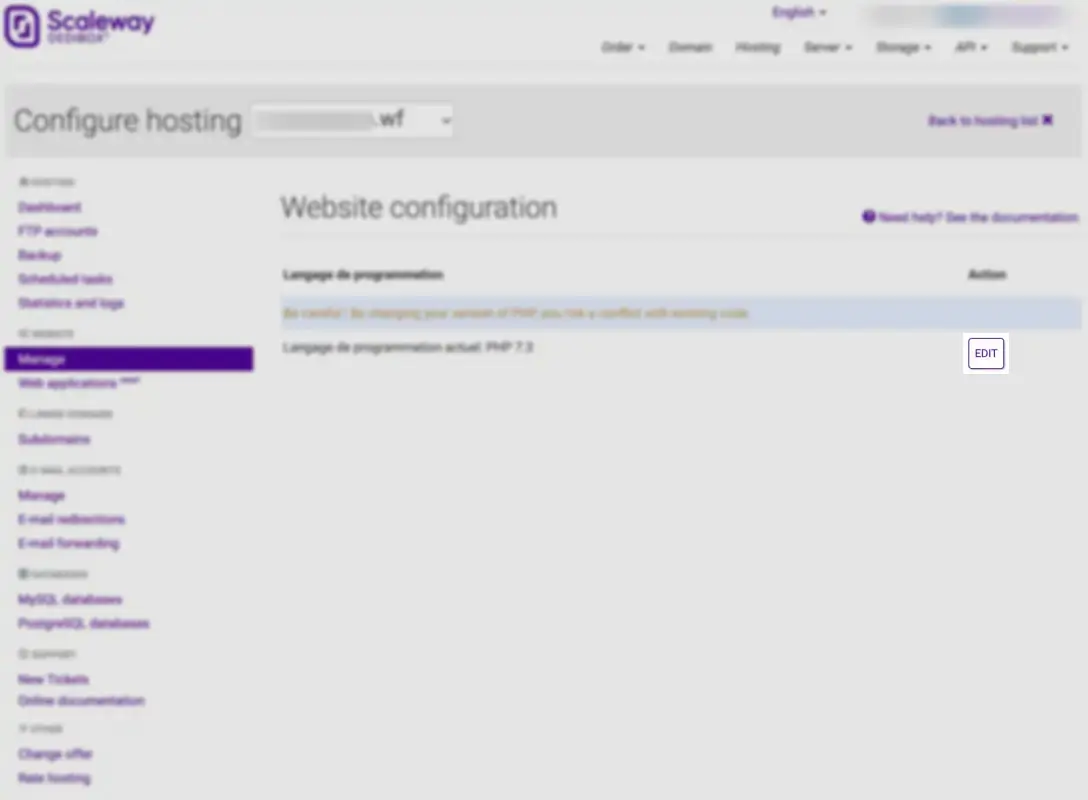Expand the Server menu
Screen dimensions: 1088x800
pyautogui.click(x=828, y=47)
